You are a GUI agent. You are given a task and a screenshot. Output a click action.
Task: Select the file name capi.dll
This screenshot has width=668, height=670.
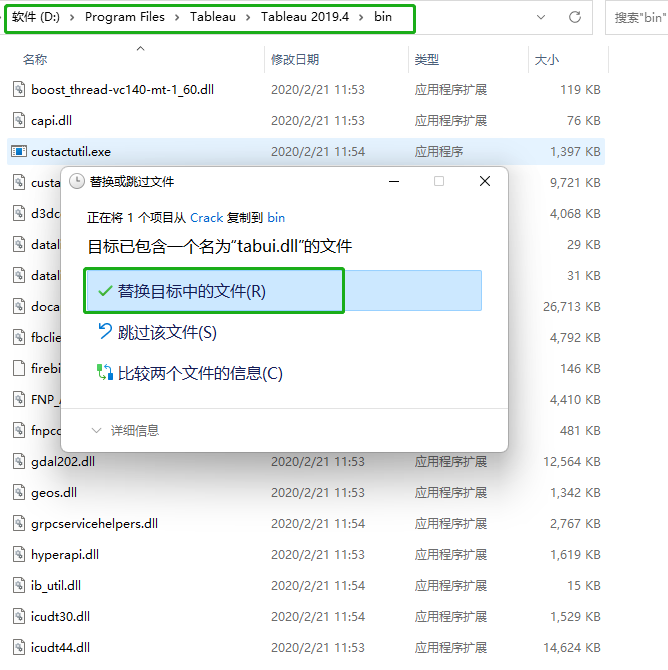click(51, 121)
